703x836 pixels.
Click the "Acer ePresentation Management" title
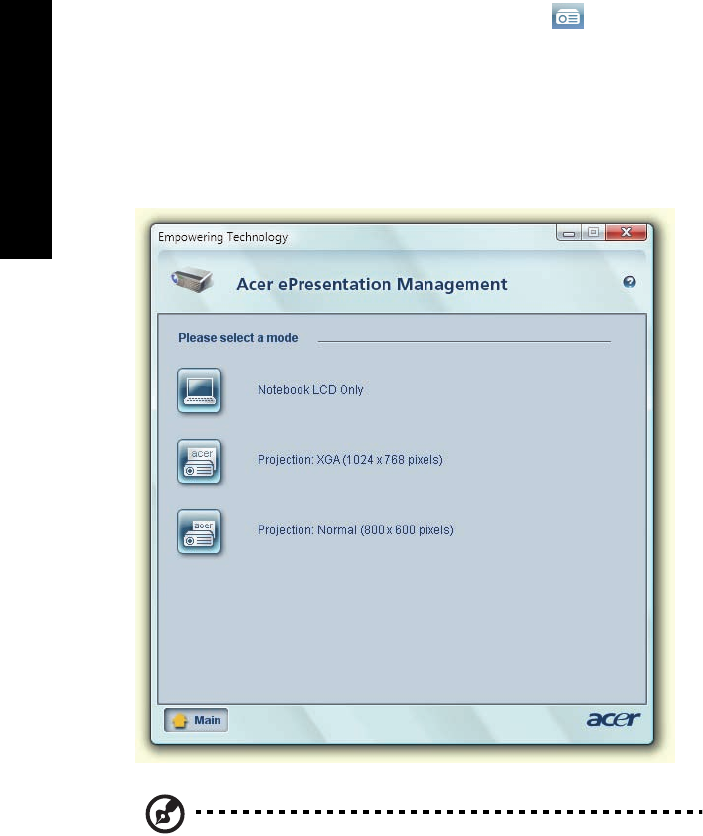(x=371, y=284)
